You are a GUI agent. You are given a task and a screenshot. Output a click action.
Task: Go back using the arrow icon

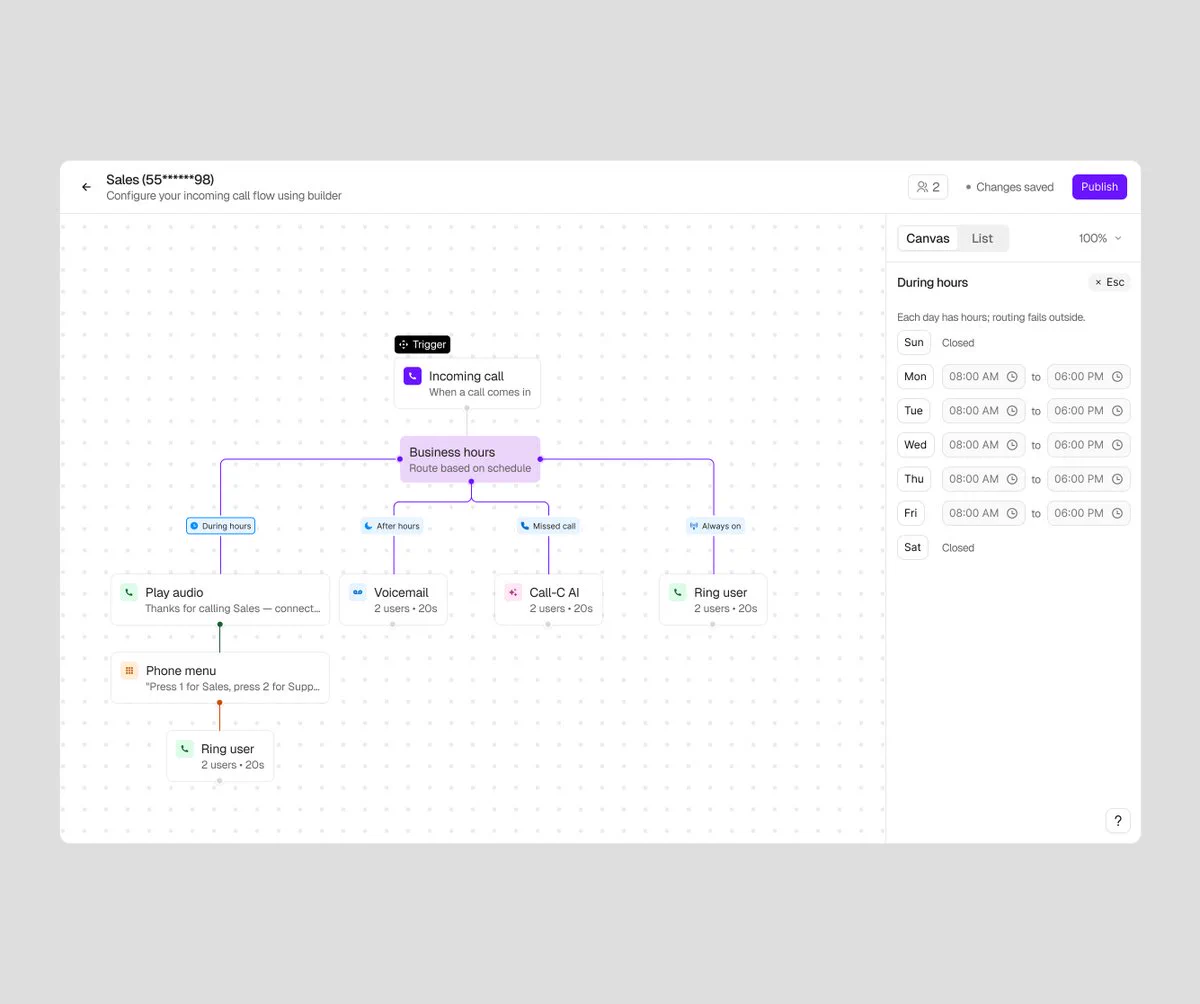pos(86,187)
